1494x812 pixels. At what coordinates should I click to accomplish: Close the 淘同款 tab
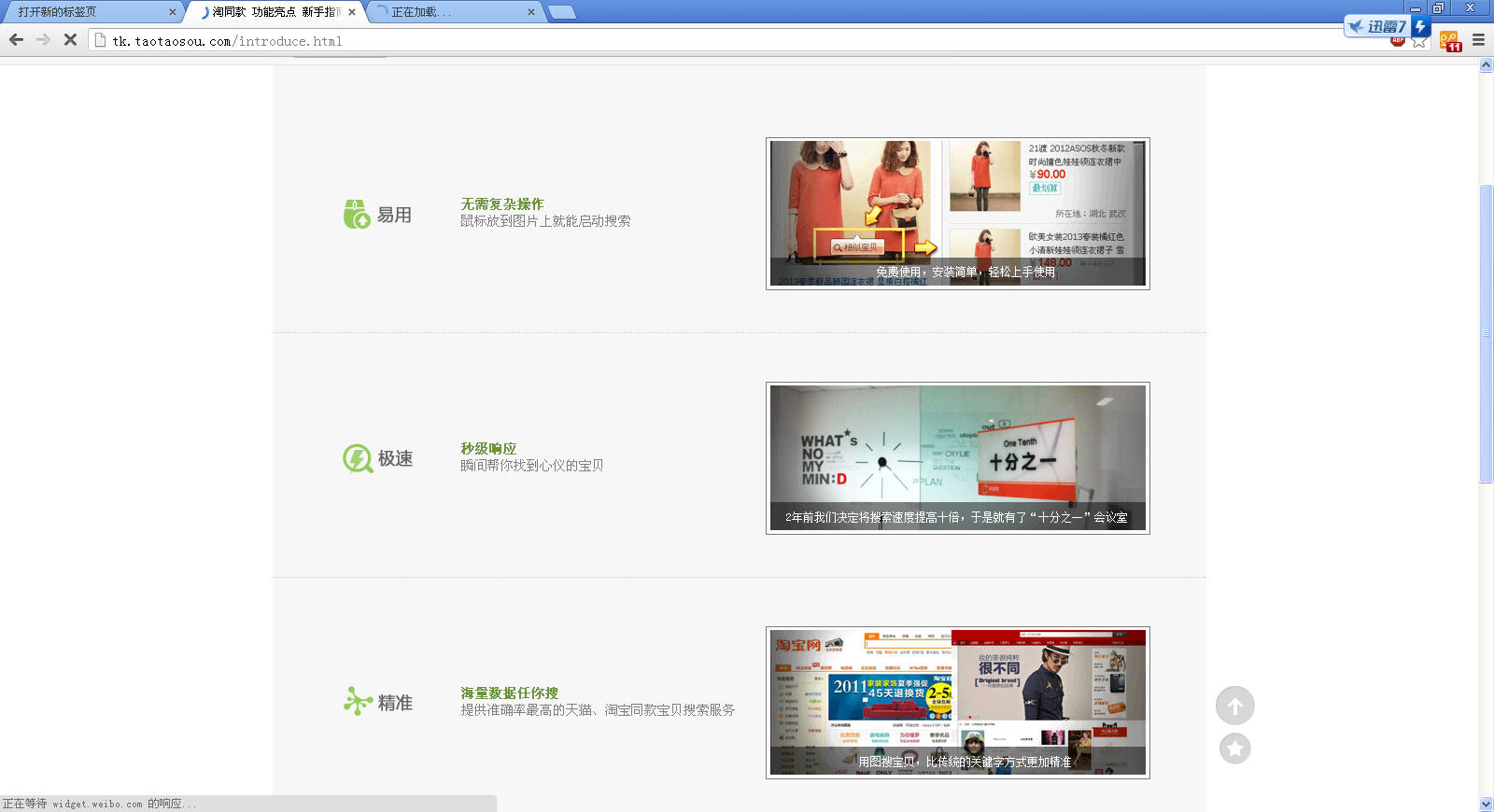(352, 12)
